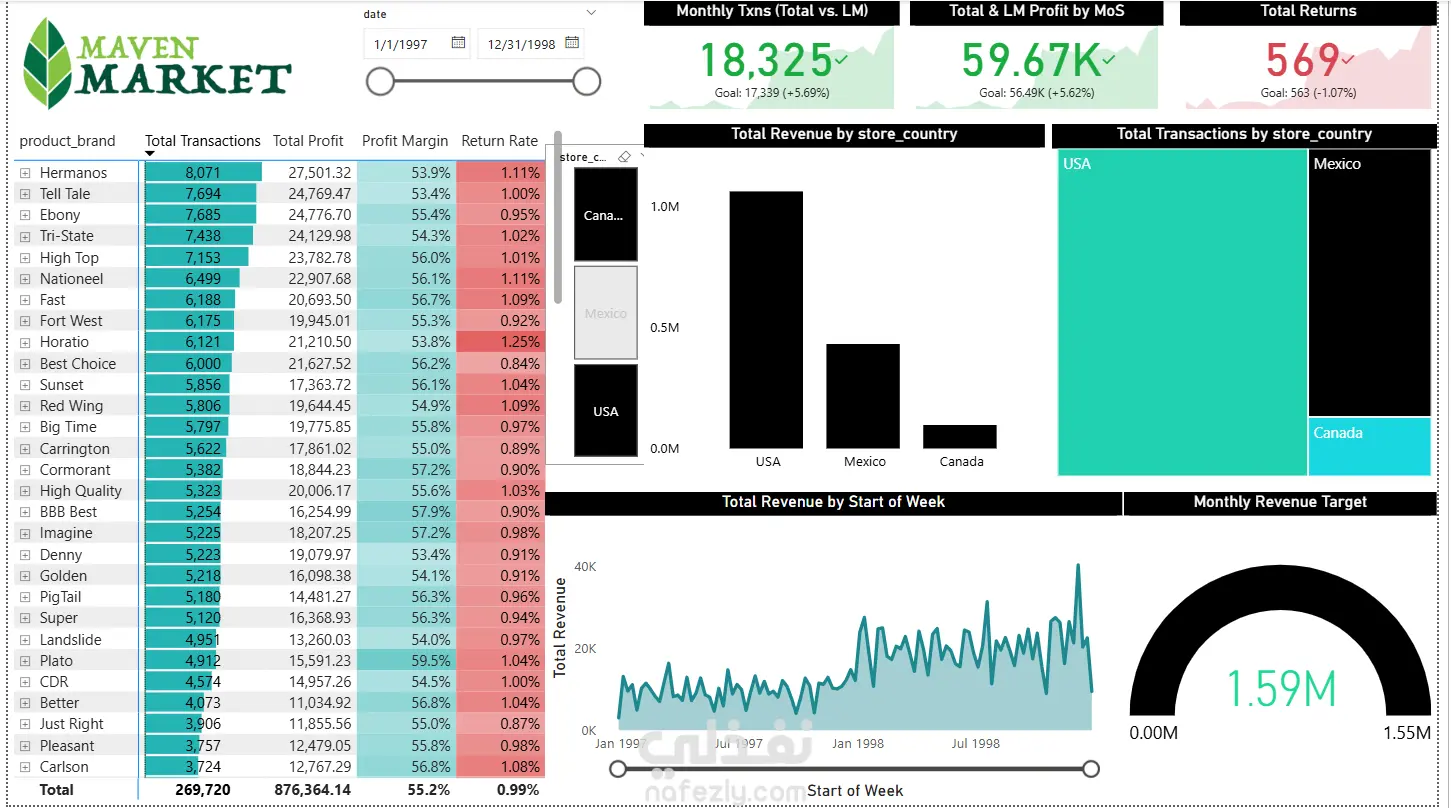The height and width of the screenshot is (808, 1451).
Task: Expand the Carrington brand row
Action: (x=26, y=449)
